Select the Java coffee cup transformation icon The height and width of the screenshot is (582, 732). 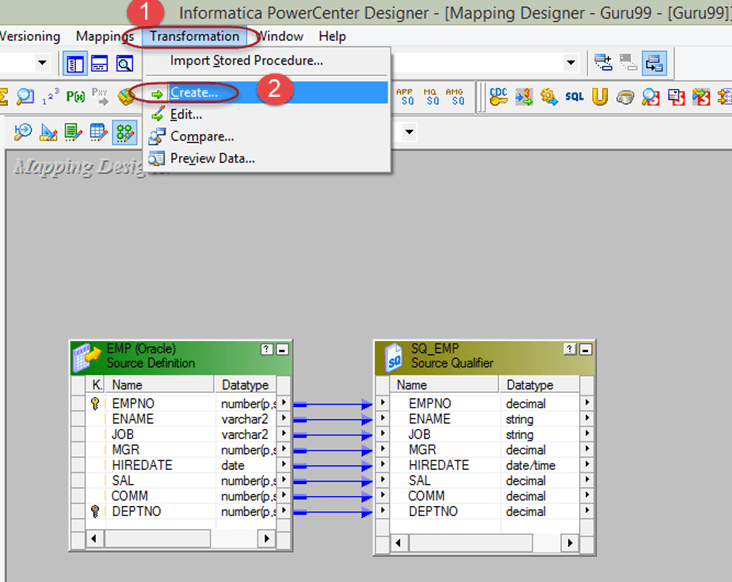click(625, 97)
